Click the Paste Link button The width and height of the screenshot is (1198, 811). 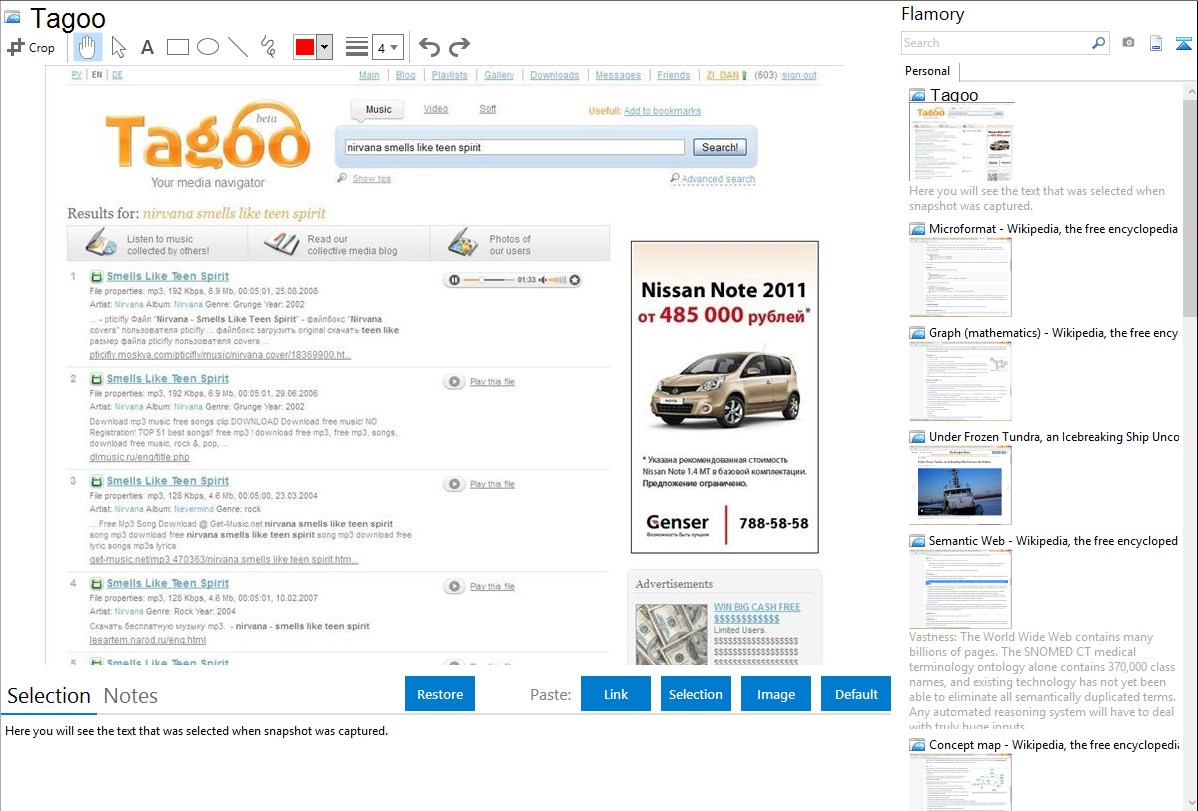[x=616, y=694]
